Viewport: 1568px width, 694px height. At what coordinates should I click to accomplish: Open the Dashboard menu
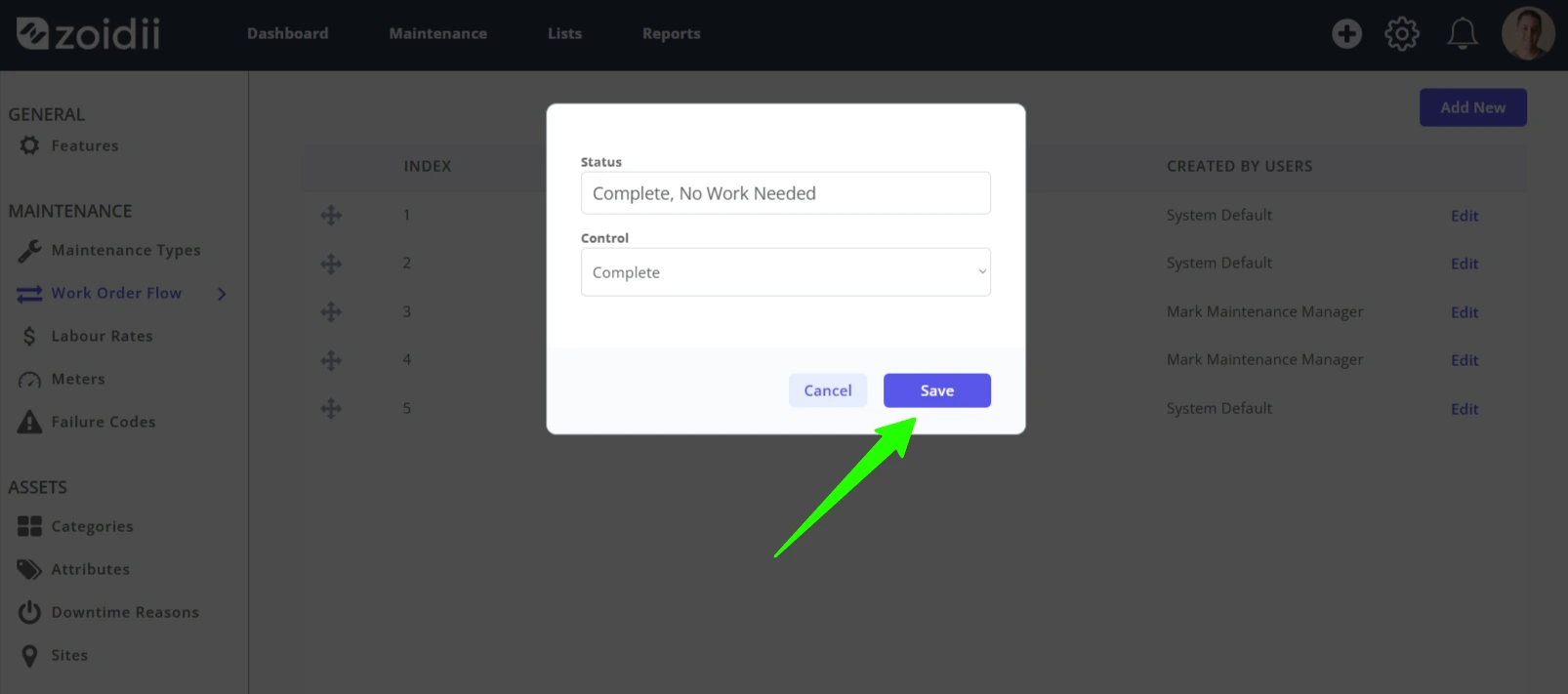(x=287, y=33)
